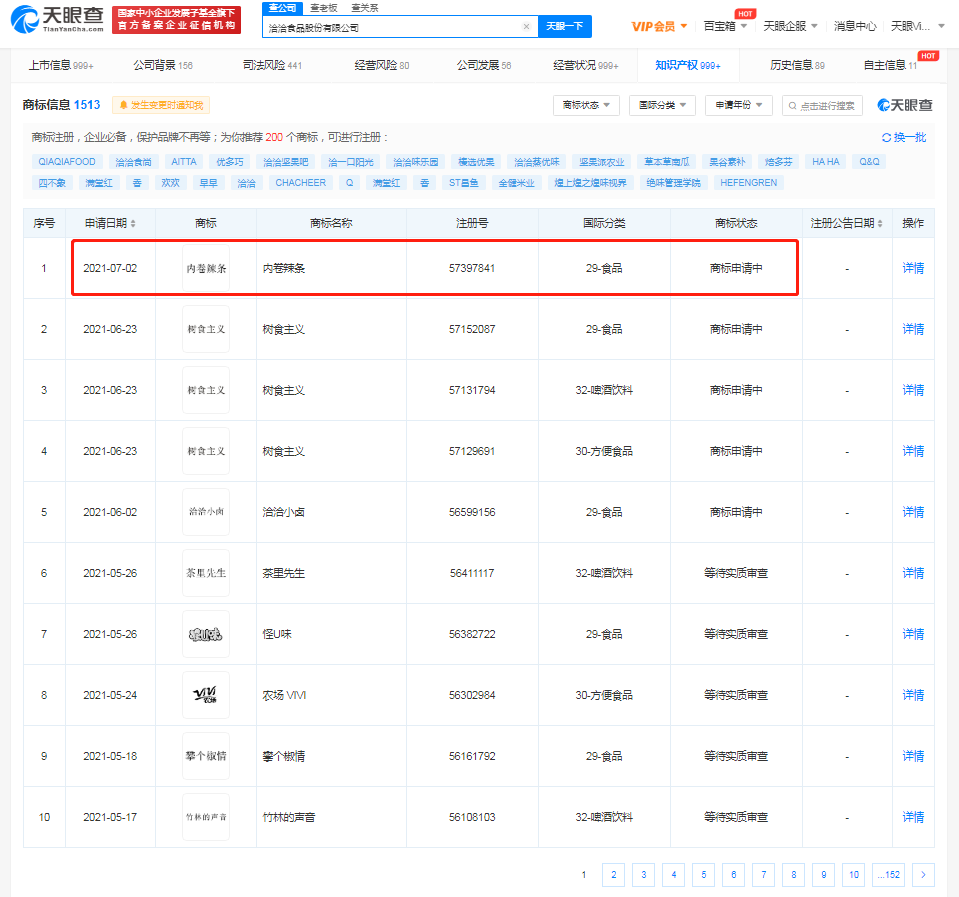Sort by 申请日期 column arrows
959x897 pixels.
(x=133, y=224)
